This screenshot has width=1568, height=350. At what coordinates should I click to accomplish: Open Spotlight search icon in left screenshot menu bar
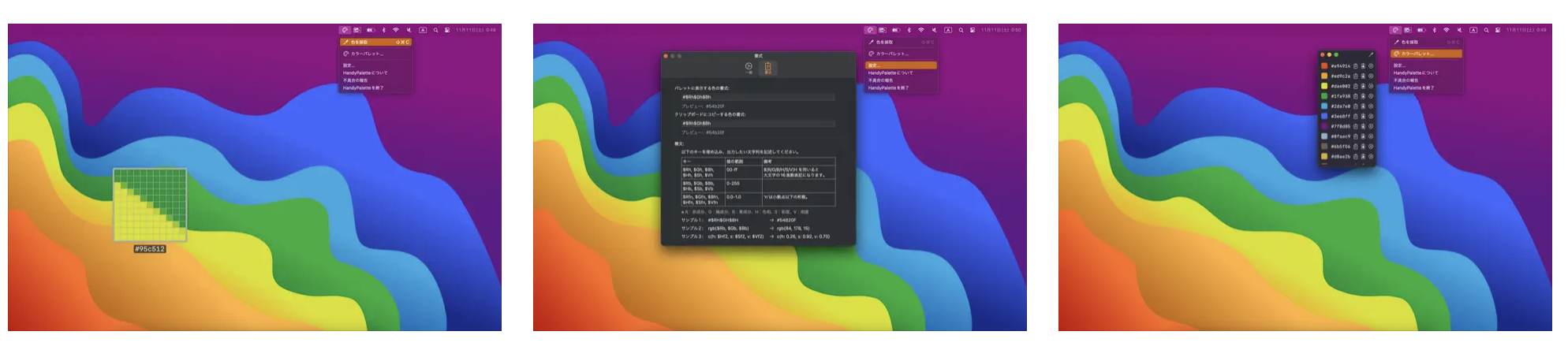[435, 30]
